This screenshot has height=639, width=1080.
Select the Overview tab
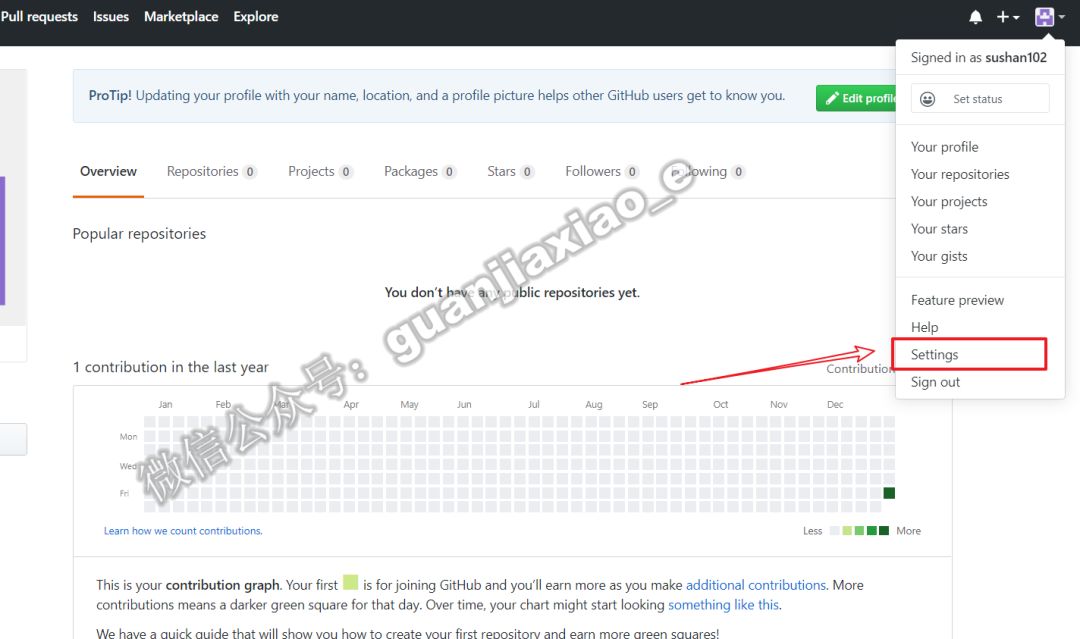point(108,171)
